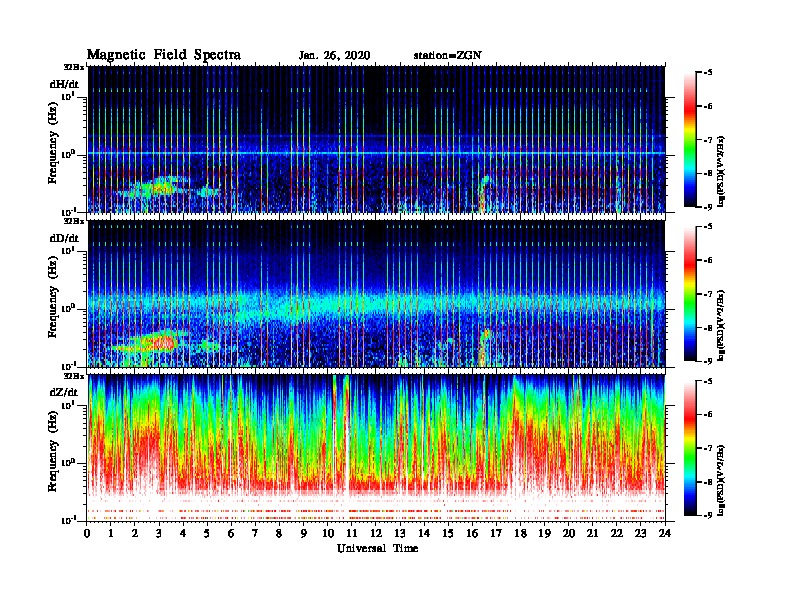Screen dimensions: 792x612
Task: Click hour 20 tick label on time axis
Action: tap(568, 534)
